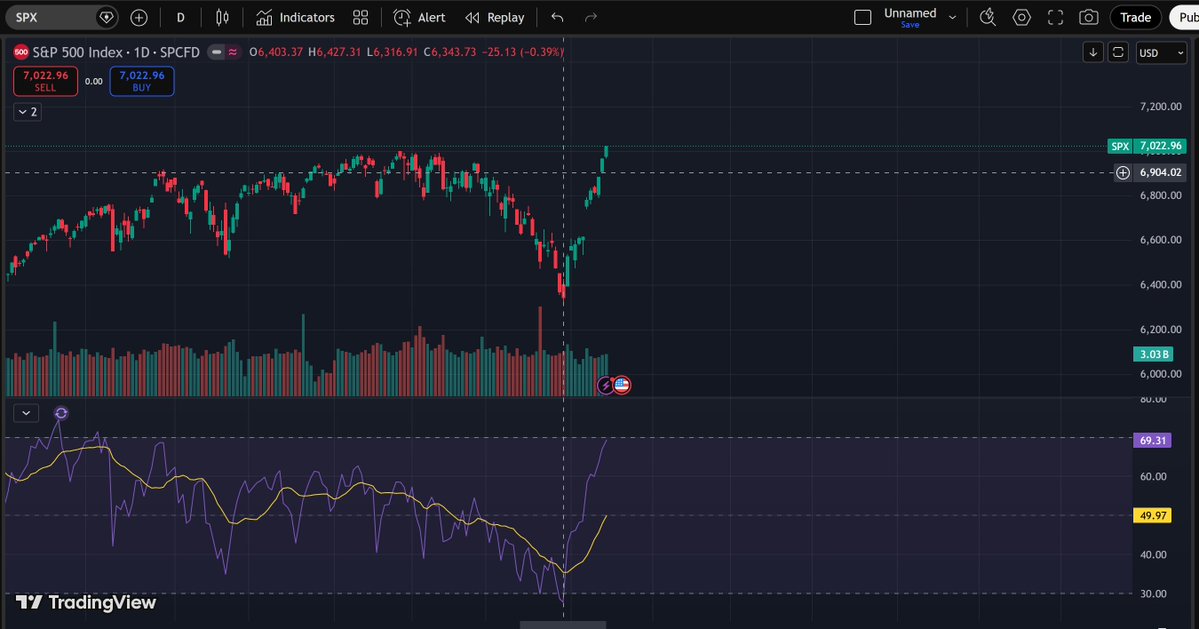Expand the layout manage dropdown arrow
This screenshot has width=1199, height=629.
coord(952,17)
